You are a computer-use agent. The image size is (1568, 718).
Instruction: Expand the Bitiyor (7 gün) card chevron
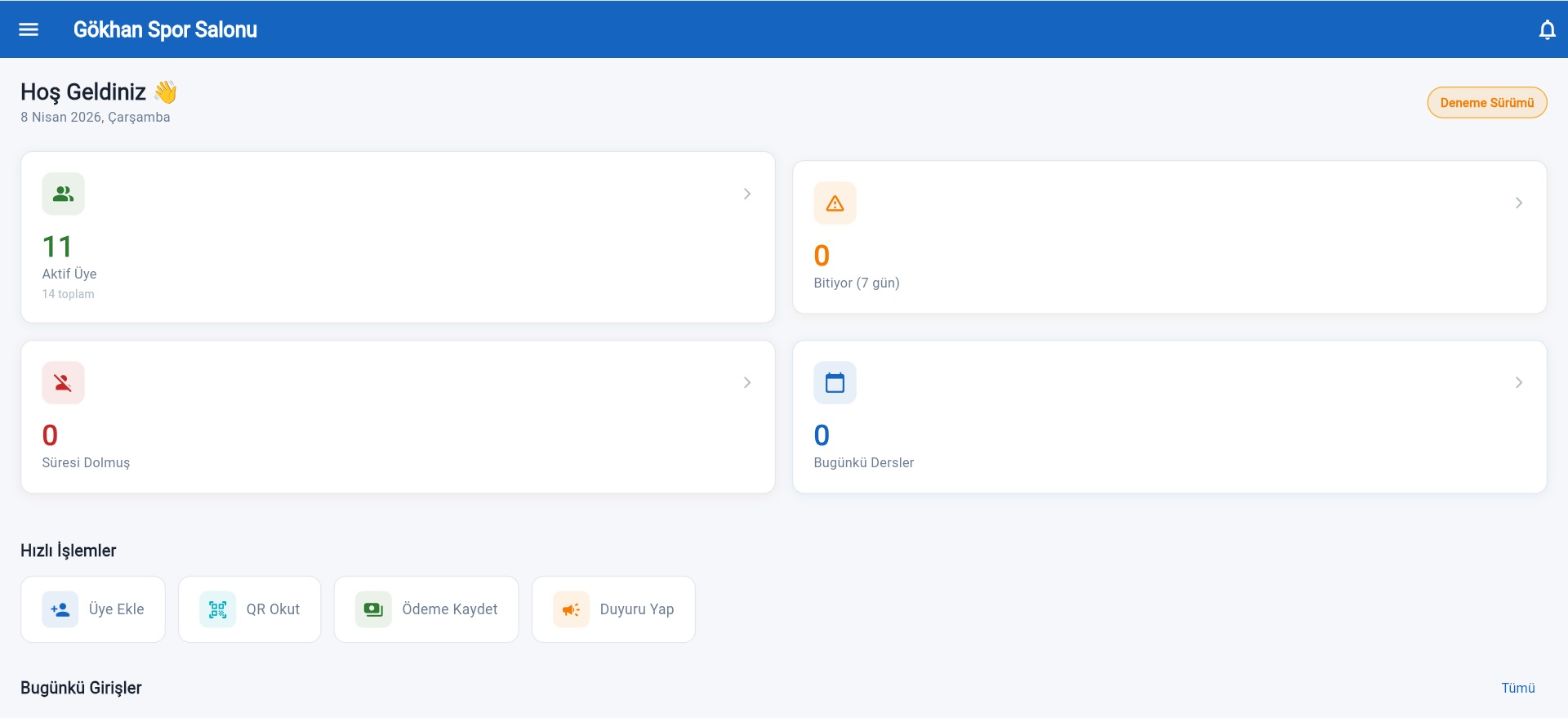[1518, 203]
